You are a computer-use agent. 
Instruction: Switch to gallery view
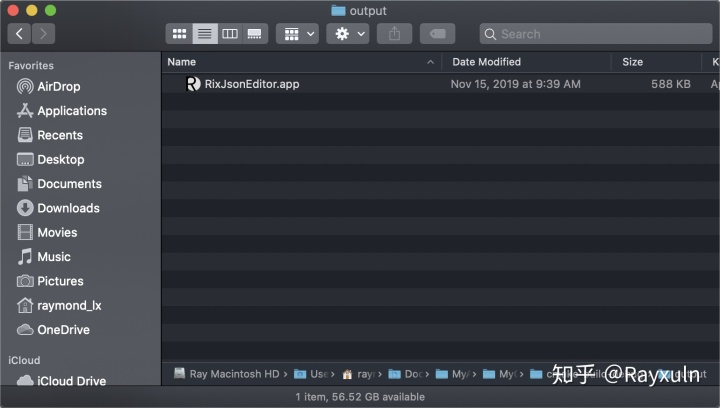tap(255, 34)
